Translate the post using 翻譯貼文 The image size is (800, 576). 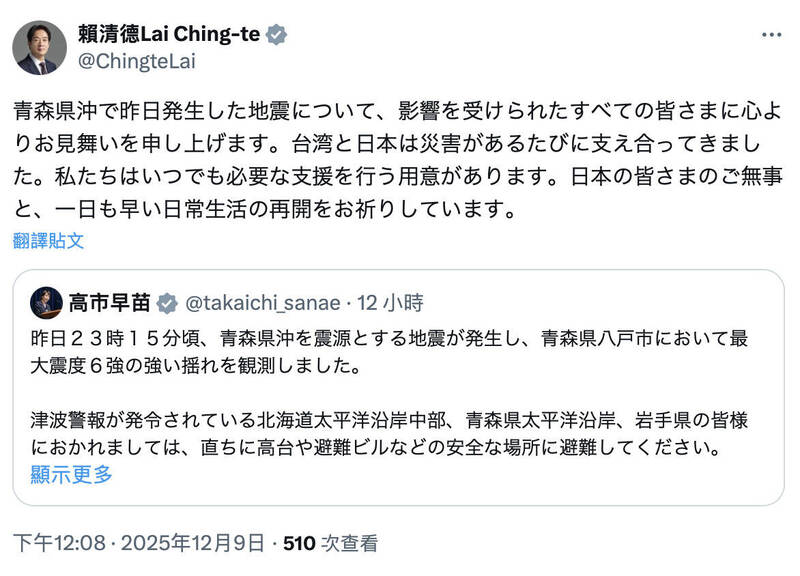45,240
